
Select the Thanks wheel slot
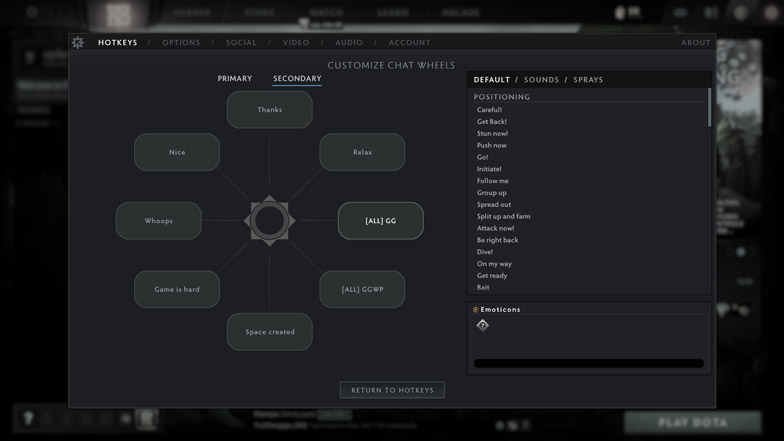pyautogui.click(x=270, y=110)
